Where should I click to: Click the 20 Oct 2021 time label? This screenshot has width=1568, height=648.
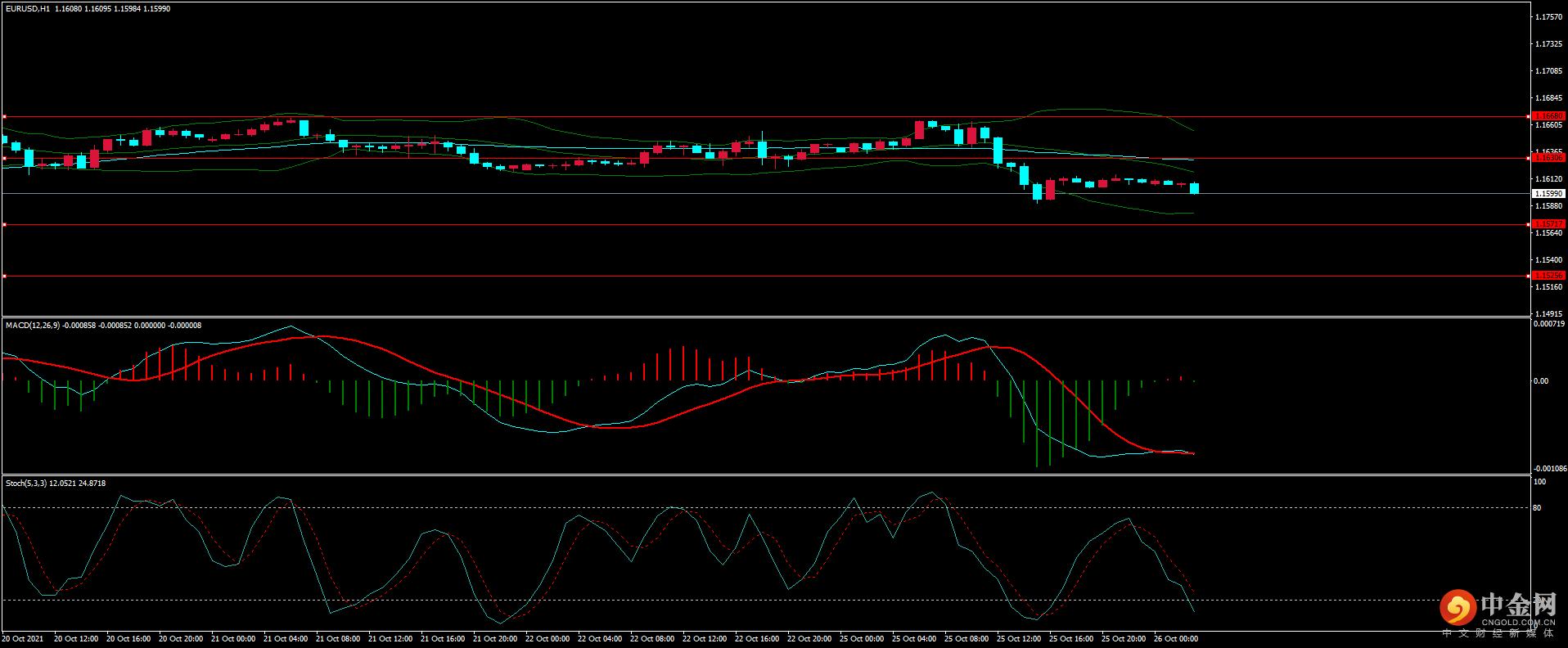(x=23, y=639)
